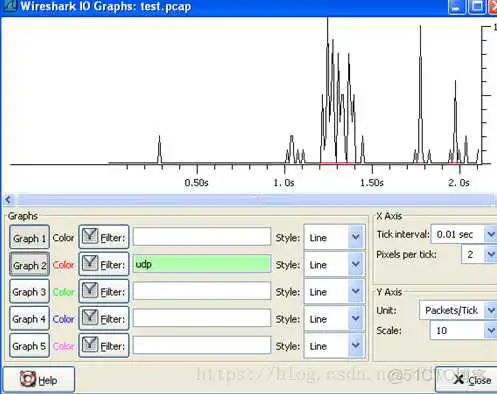Open the Pixels per tick dropdown
This screenshot has height=394, width=497.
pyautogui.click(x=479, y=255)
